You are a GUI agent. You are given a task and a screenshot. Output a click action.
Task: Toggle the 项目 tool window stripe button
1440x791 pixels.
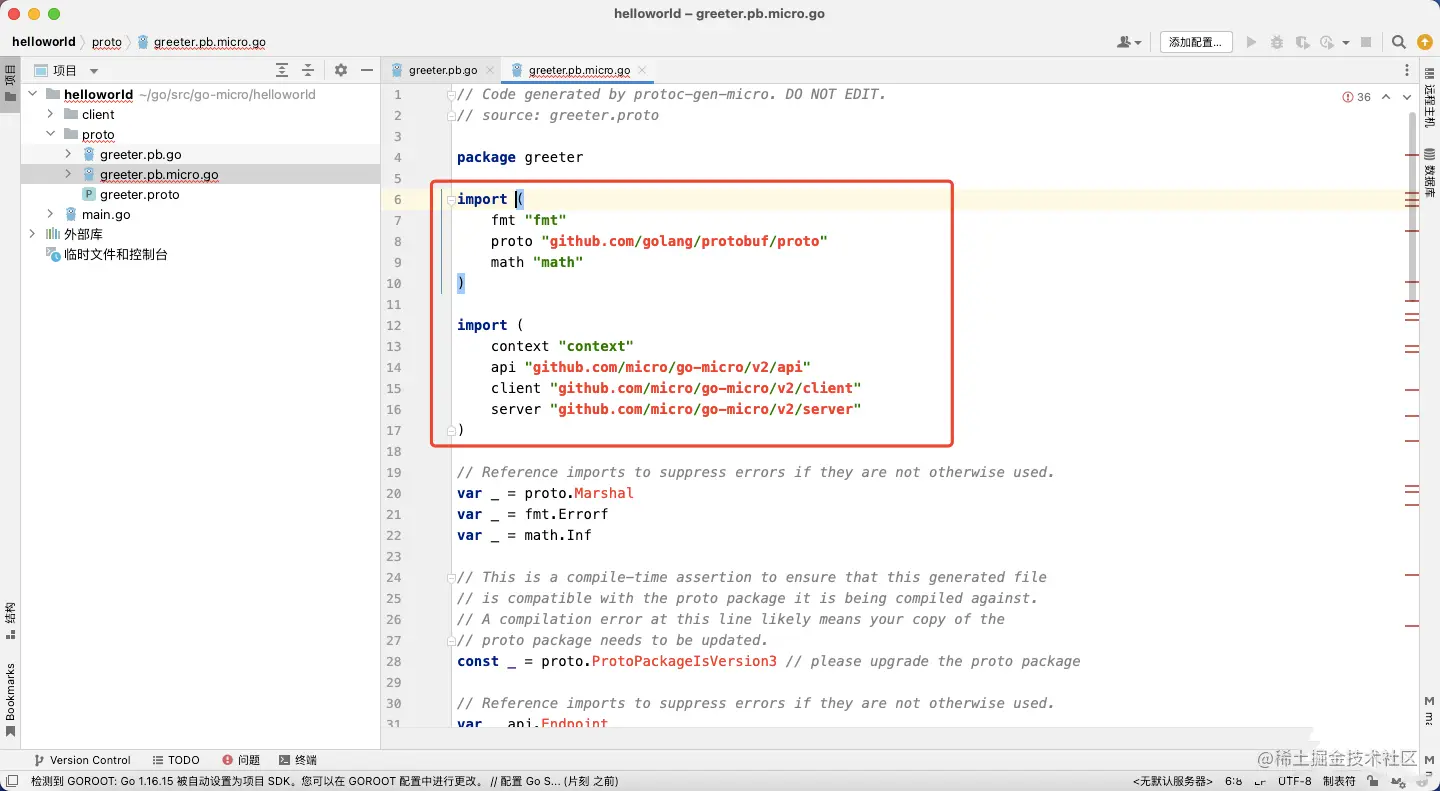click(10, 83)
